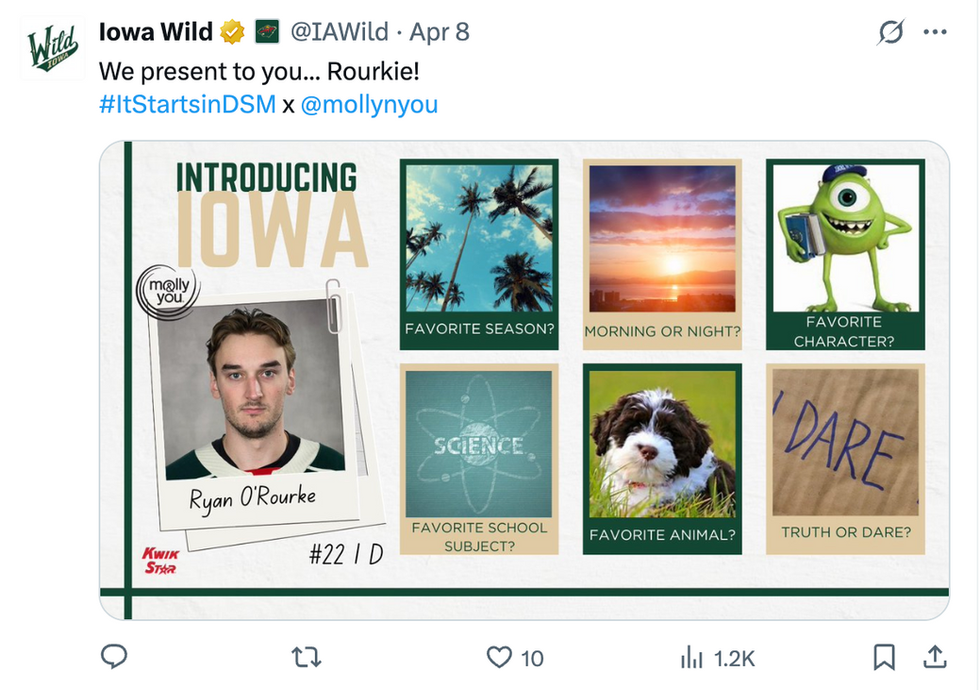
Task: View tweet analytics bar chart icon
Action: point(691,656)
